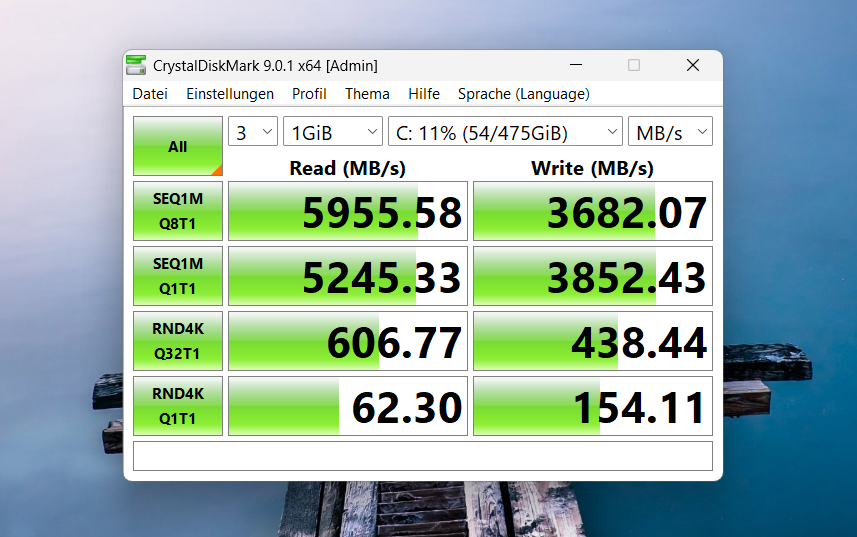Click the SEQ1M Q8T1 read result 5955.58

coord(348,211)
